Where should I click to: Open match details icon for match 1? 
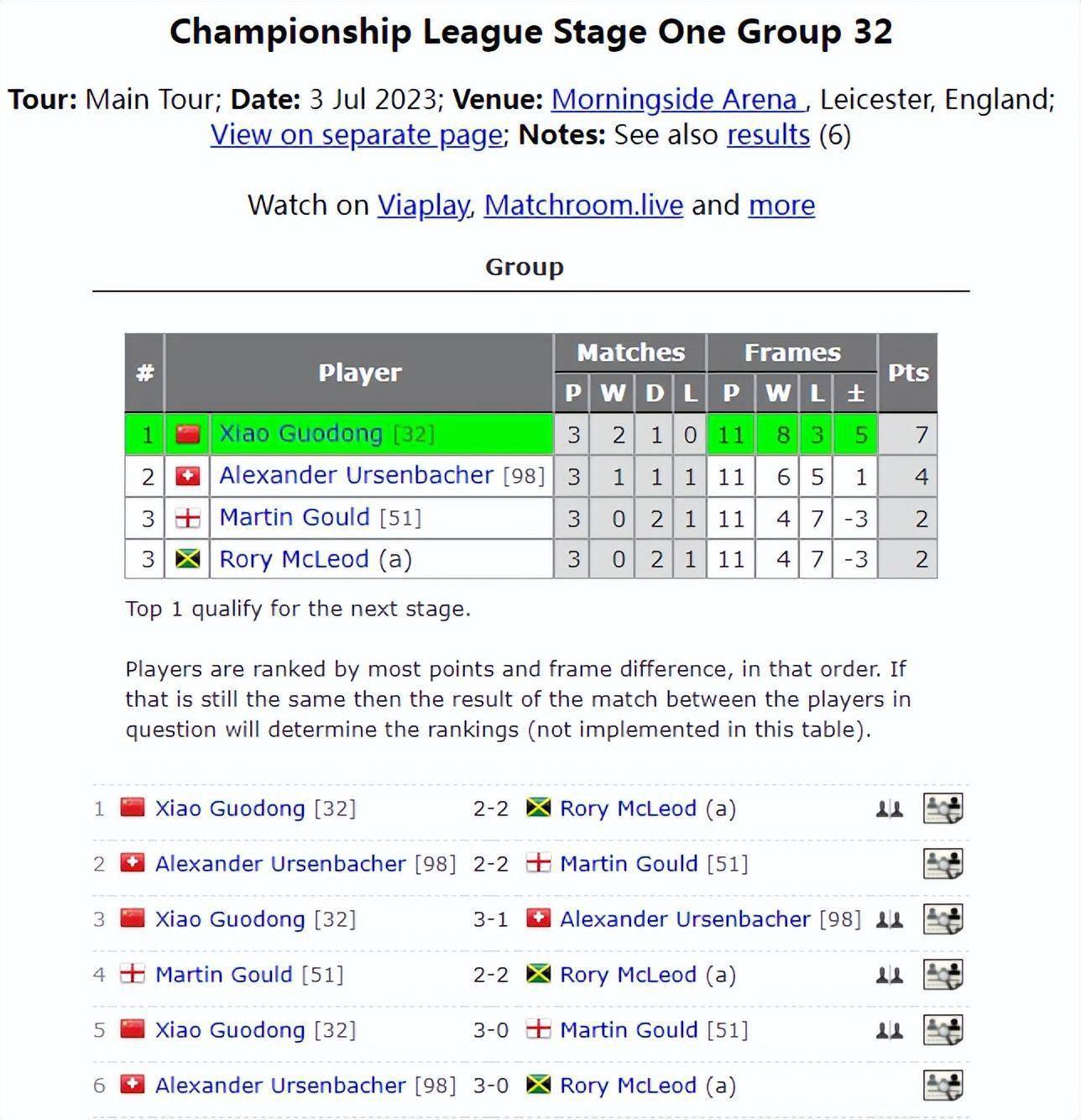coord(943,809)
